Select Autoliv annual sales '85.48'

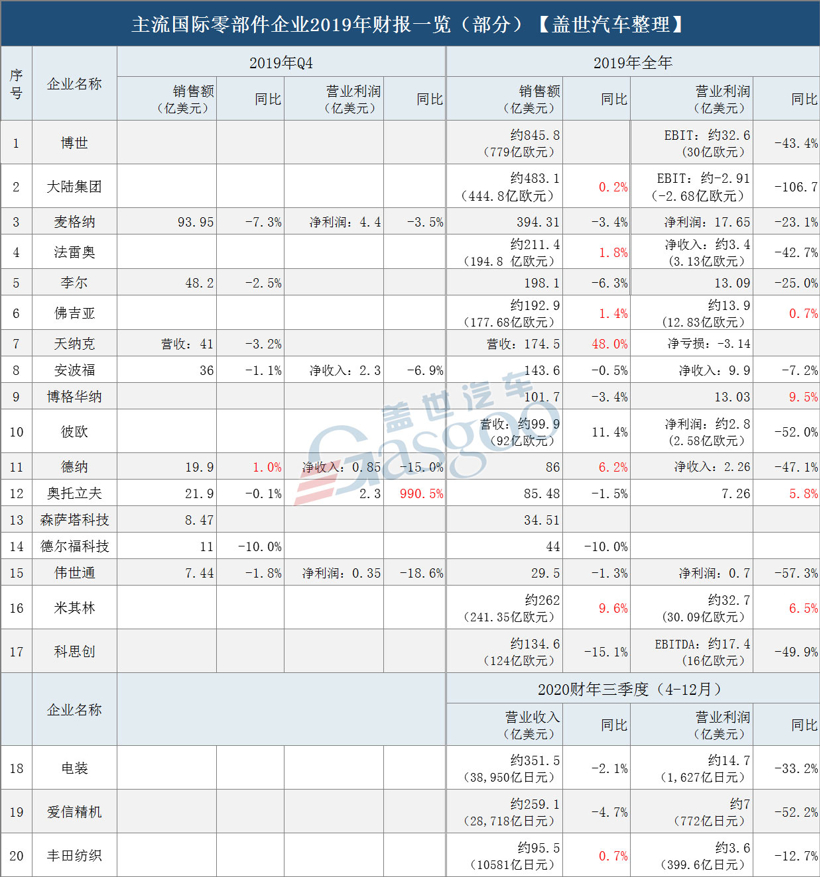pyautogui.click(x=542, y=494)
